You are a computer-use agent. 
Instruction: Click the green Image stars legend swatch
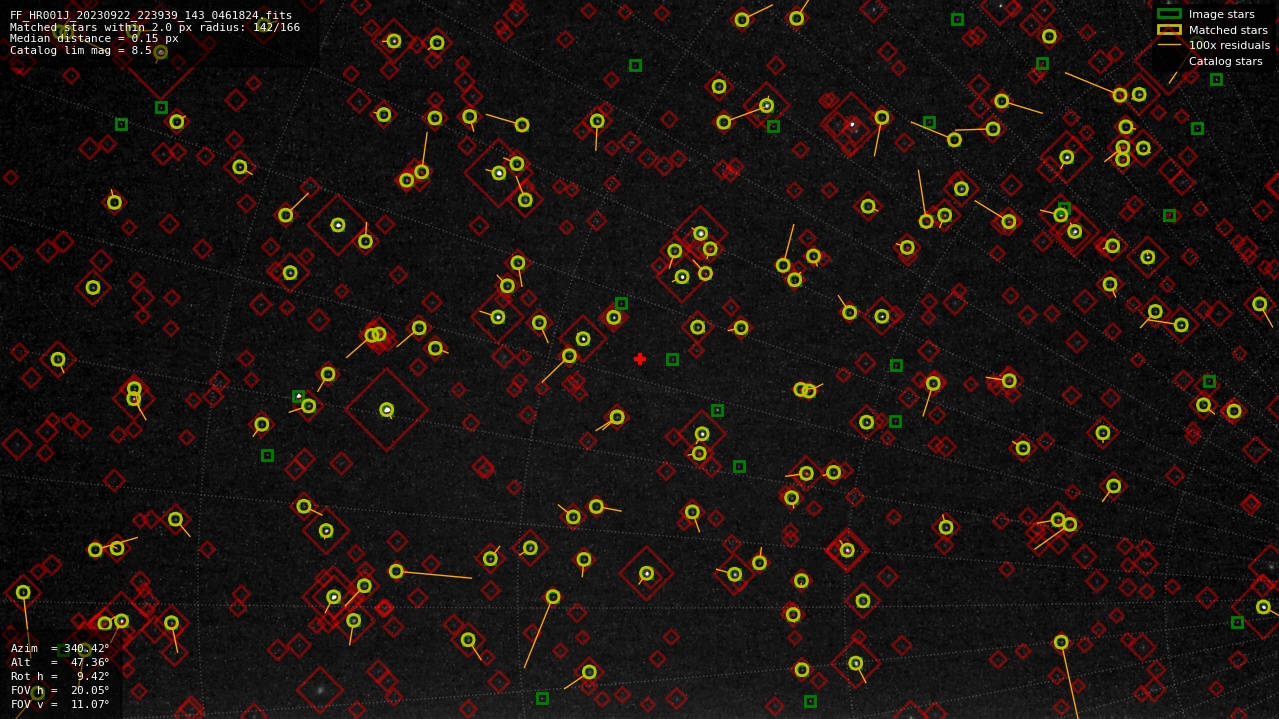tap(1169, 14)
